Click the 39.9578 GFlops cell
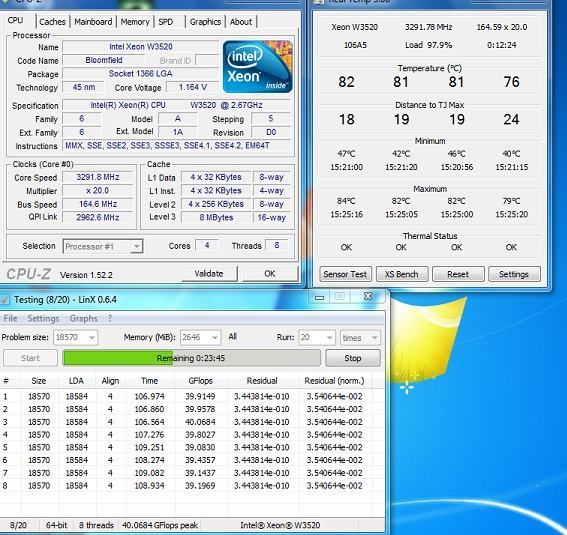The image size is (567, 535). 200,409
